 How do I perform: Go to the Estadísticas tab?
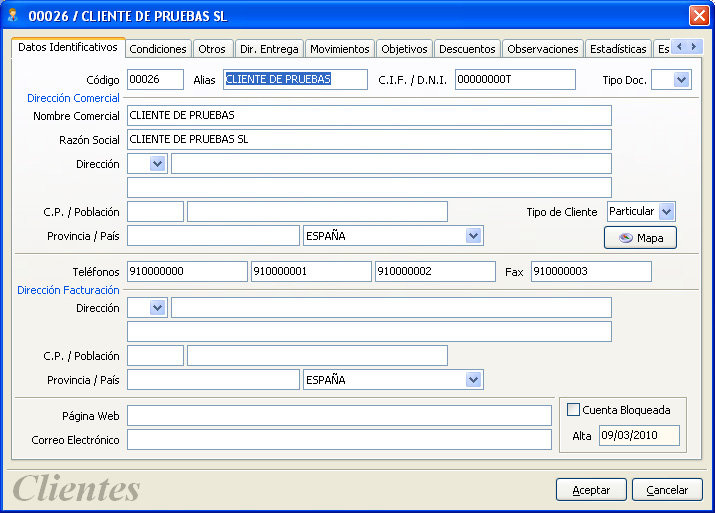[x=618, y=49]
